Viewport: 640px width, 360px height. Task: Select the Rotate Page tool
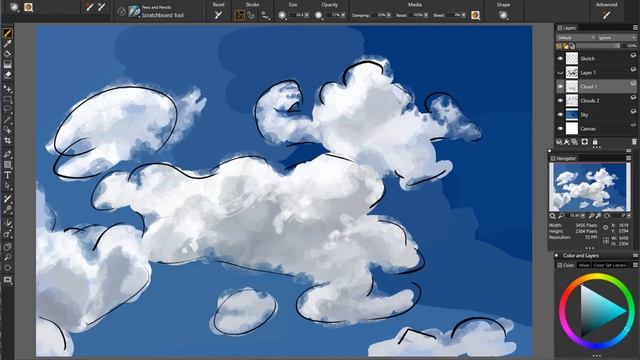point(7,268)
